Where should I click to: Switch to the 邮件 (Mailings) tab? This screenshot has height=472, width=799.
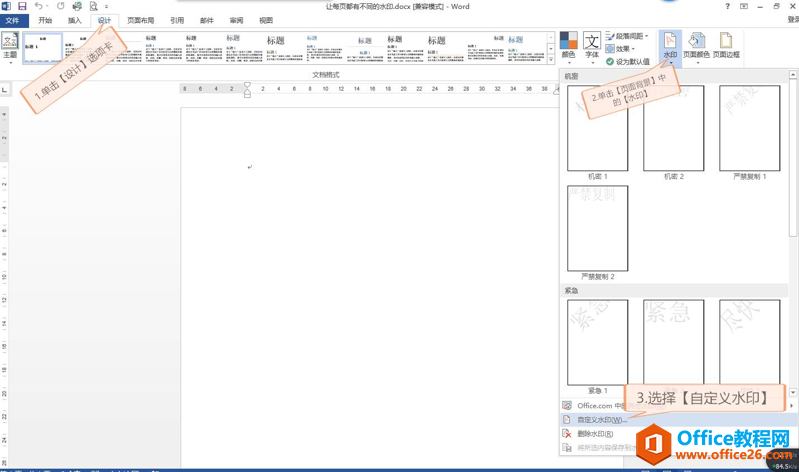click(x=207, y=20)
